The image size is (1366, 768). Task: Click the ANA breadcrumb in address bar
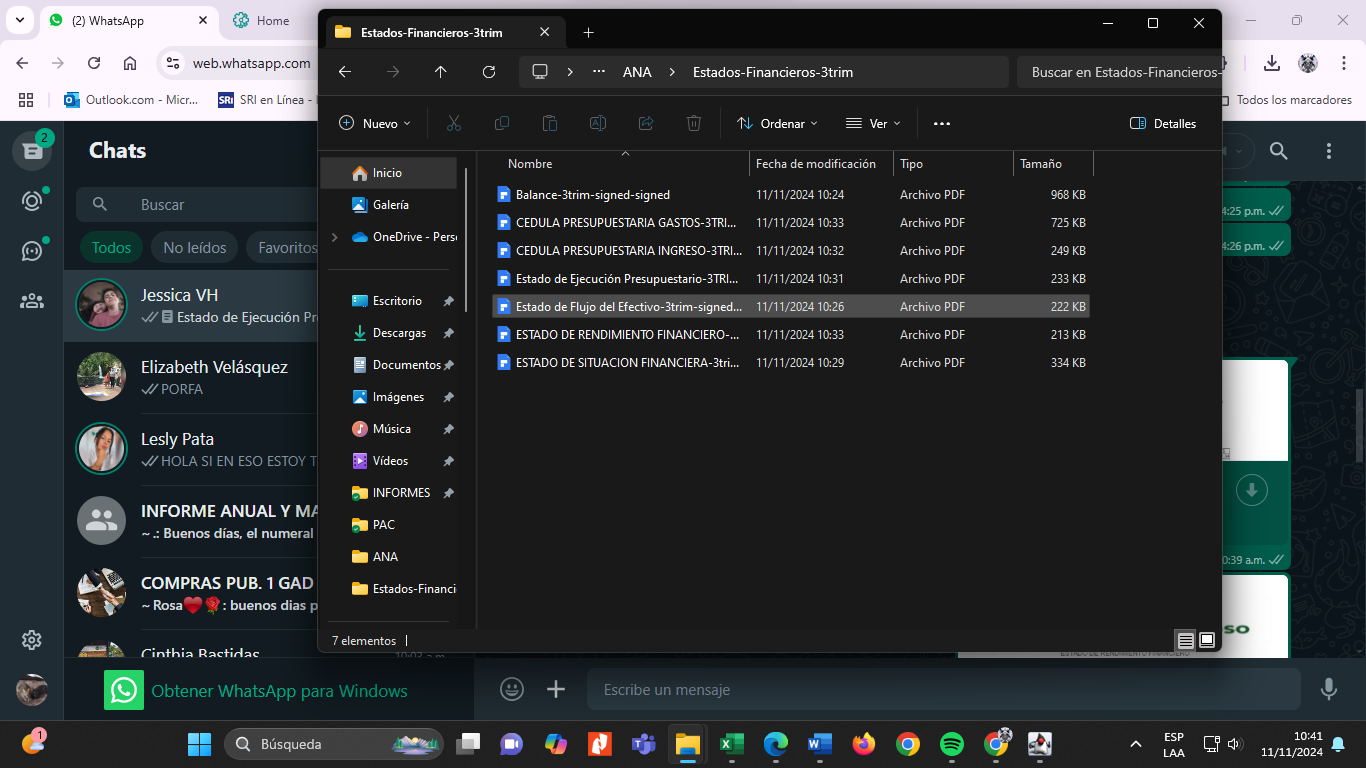tap(637, 72)
